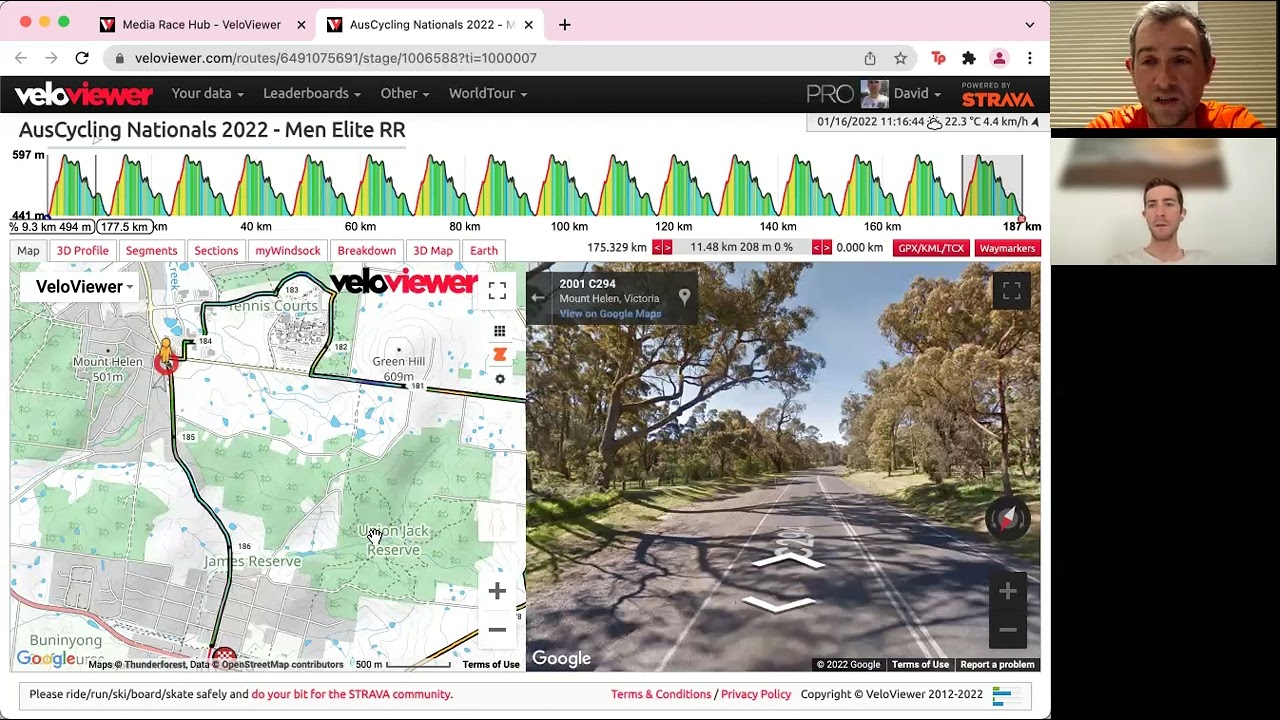Switch to the Breakdown tab

click(366, 251)
